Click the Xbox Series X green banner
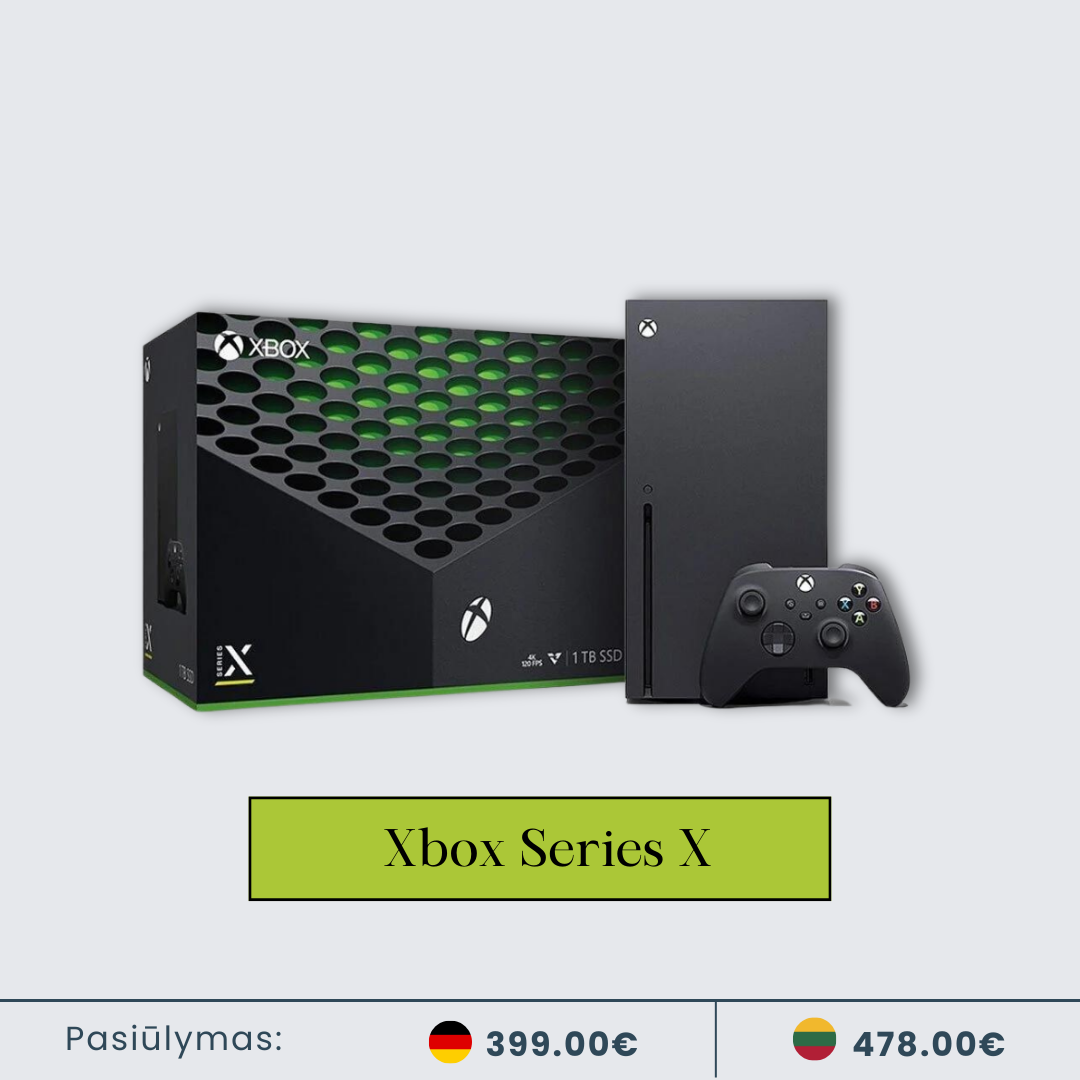Screen dimensions: 1080x1080 (540, 849)
